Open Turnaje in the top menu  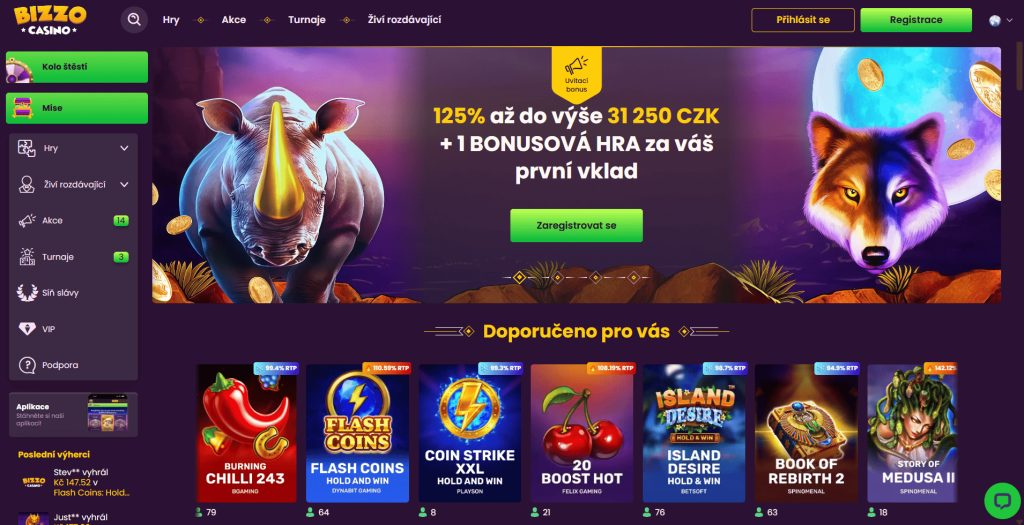coord(307,20)
